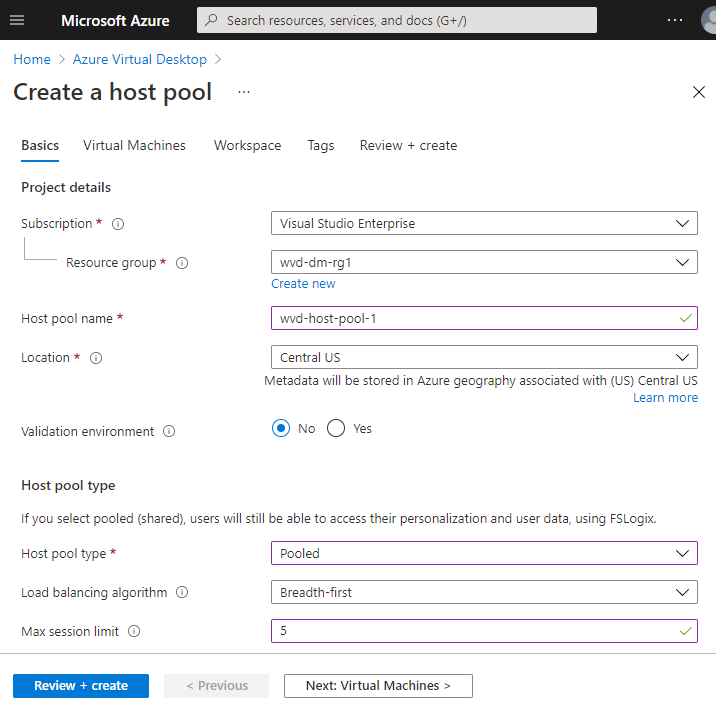Click the Host pool name field

pyautogui.click(x=484, y=318)
